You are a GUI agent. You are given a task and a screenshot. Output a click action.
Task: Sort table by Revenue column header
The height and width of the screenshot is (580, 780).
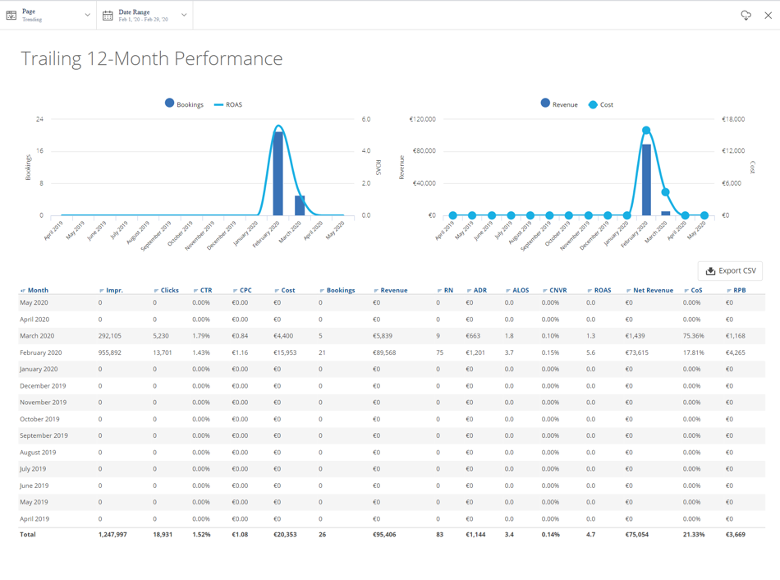[390, 290]
